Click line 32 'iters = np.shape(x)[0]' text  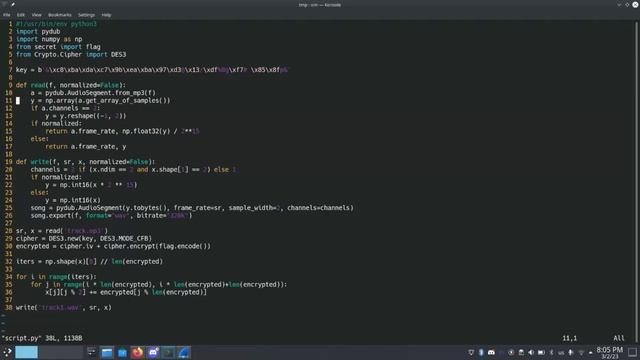coord(89,261)
